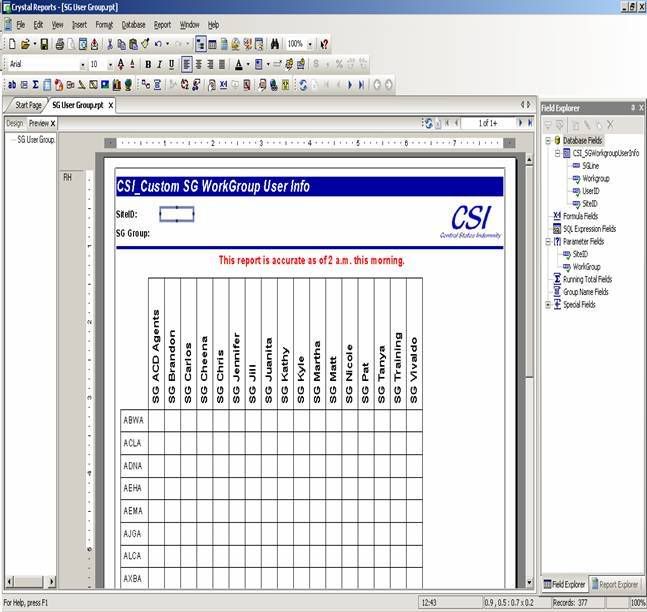Open the Font Color dropdown arrow
This screenshot has height=612, width=647.
[x=248, y=64]
